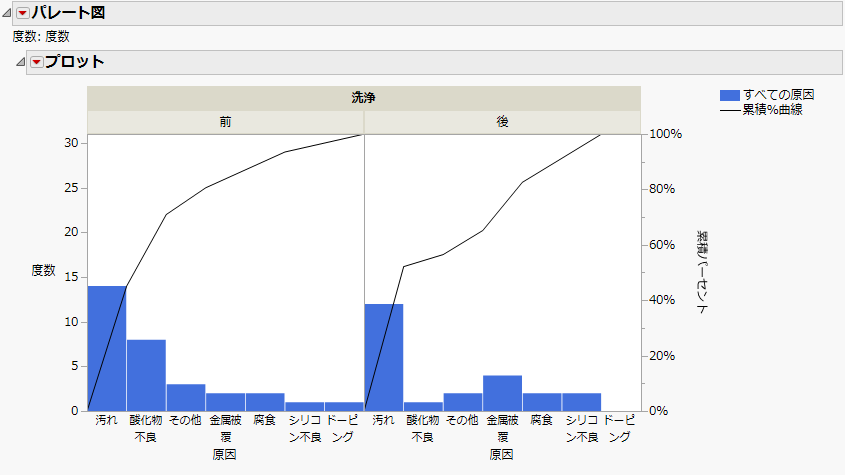This screenshot has height=475, width=845.
Task: Open the red triangle menu for プロット
Action: pos(37,62)
